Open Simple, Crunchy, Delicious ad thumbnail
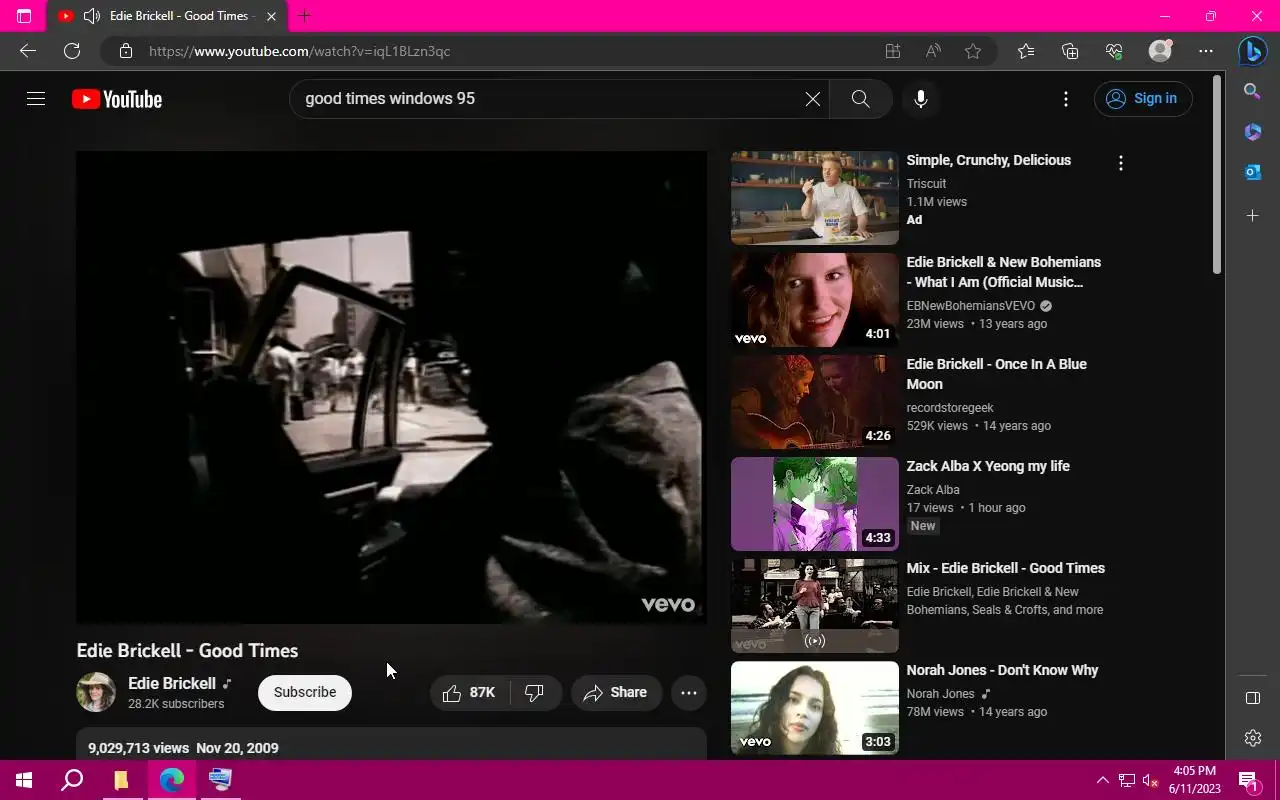Viewport: 1280px width, 800px height. 815,198
